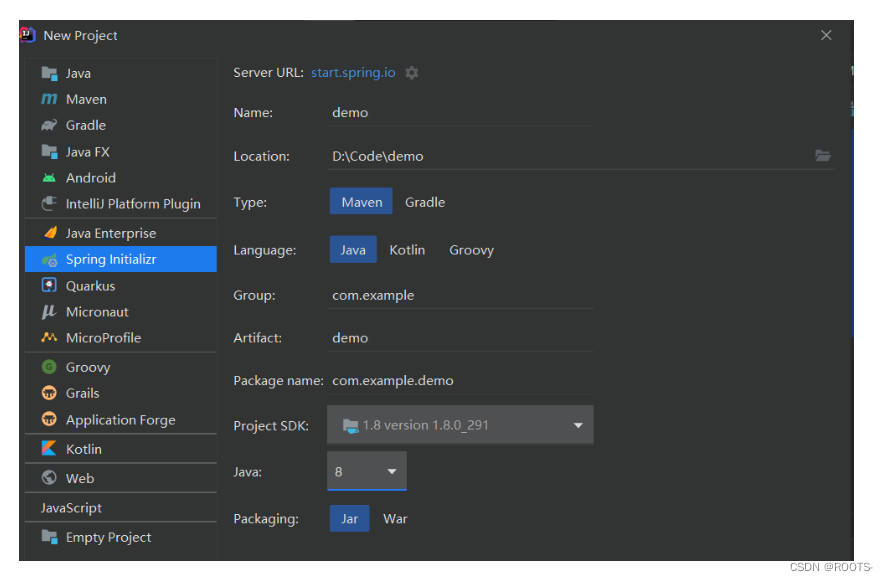The image size is (888, 581).
Task: Select Web project category
Action: (x=121, y=478)
